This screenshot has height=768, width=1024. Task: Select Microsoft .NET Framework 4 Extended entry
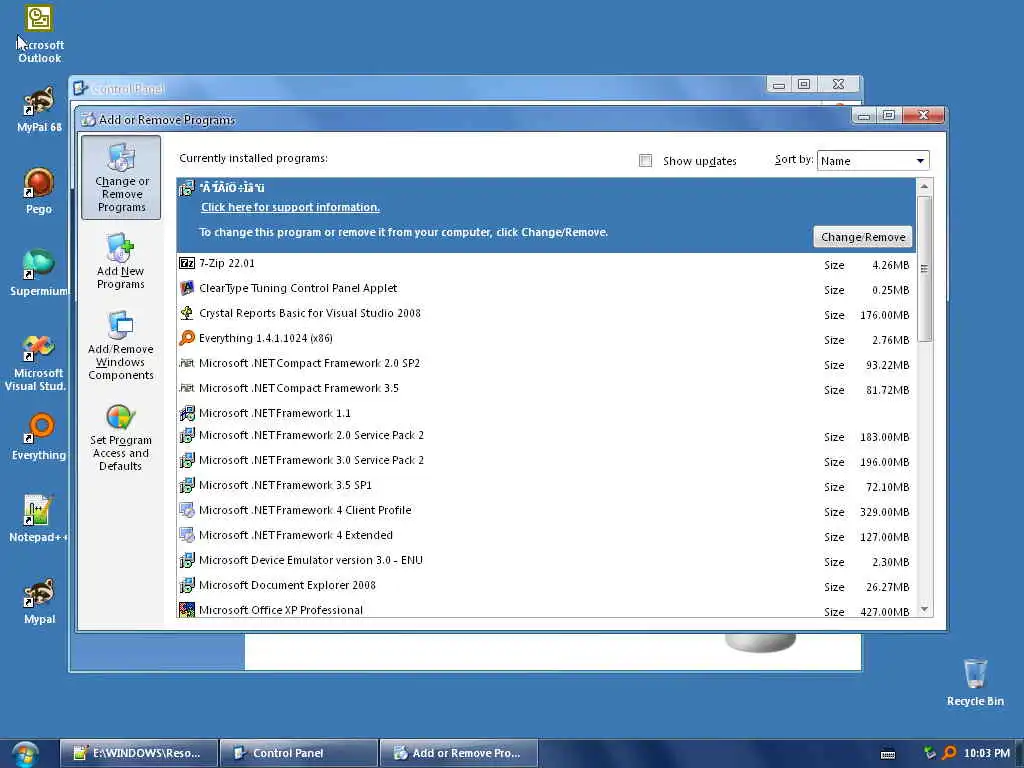point(546,536)
